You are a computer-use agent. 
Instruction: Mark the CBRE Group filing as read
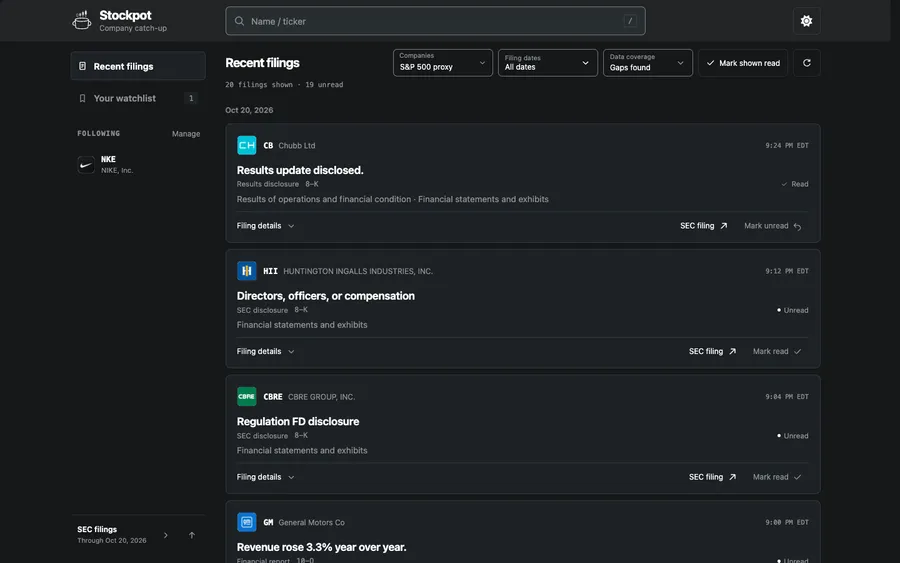click(x=777, y=477)
